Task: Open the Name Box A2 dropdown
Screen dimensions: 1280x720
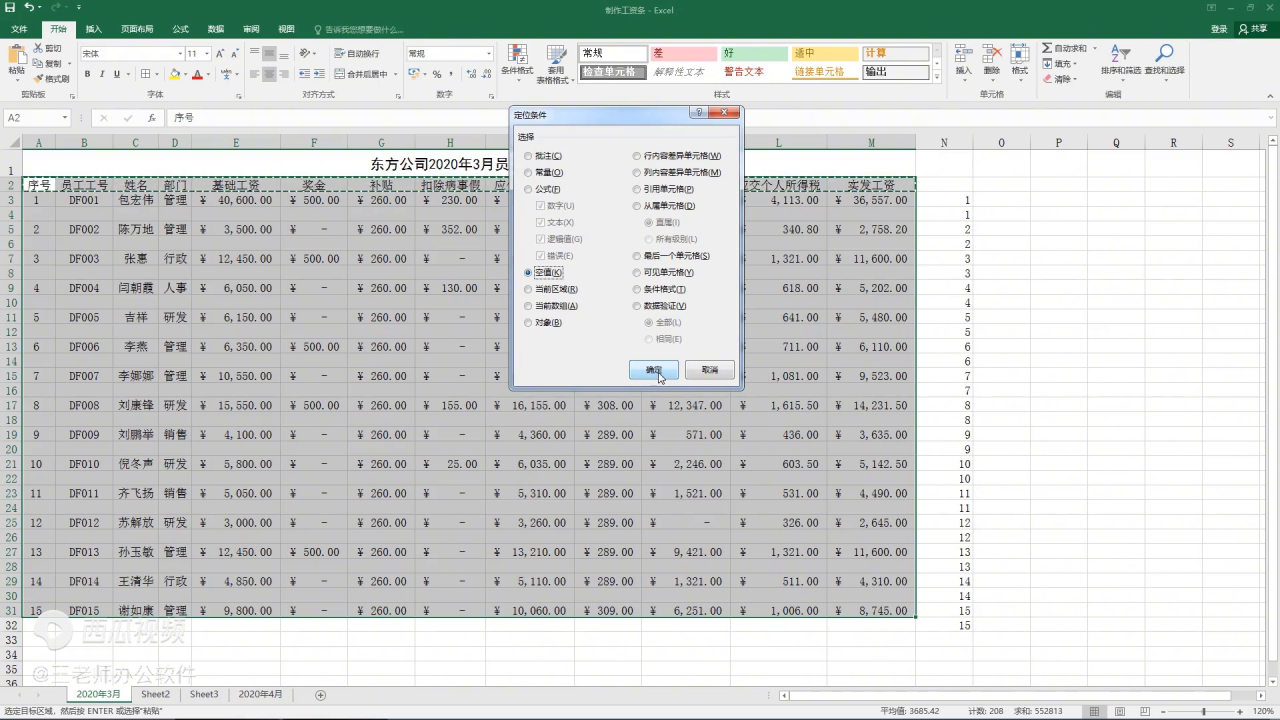Action: pyautogui.click(x=65, y=117)
